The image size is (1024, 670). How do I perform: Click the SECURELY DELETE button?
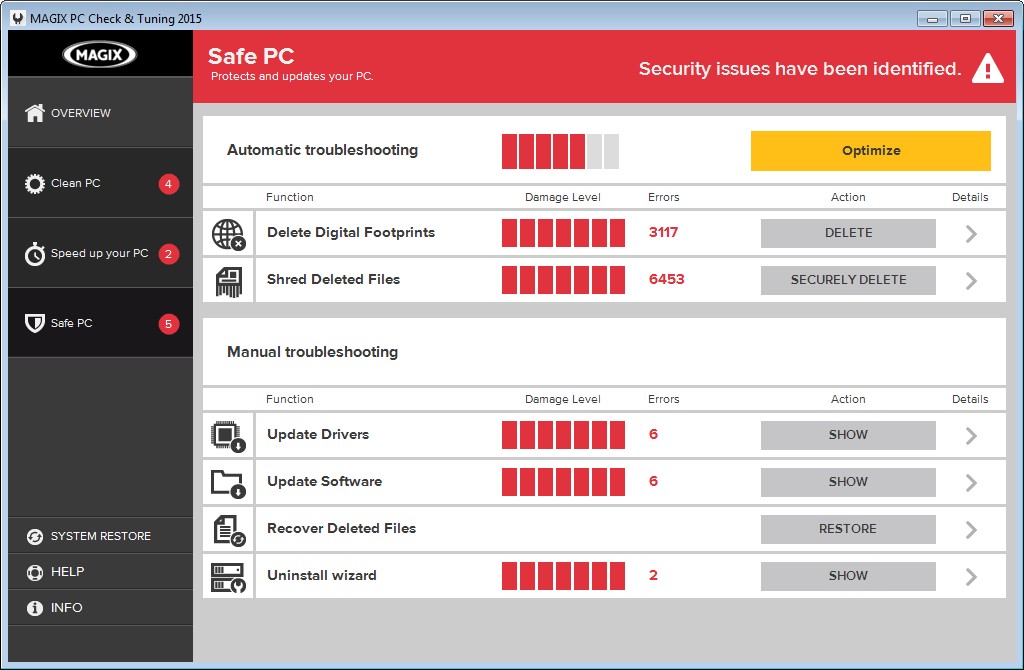point(848,280)
